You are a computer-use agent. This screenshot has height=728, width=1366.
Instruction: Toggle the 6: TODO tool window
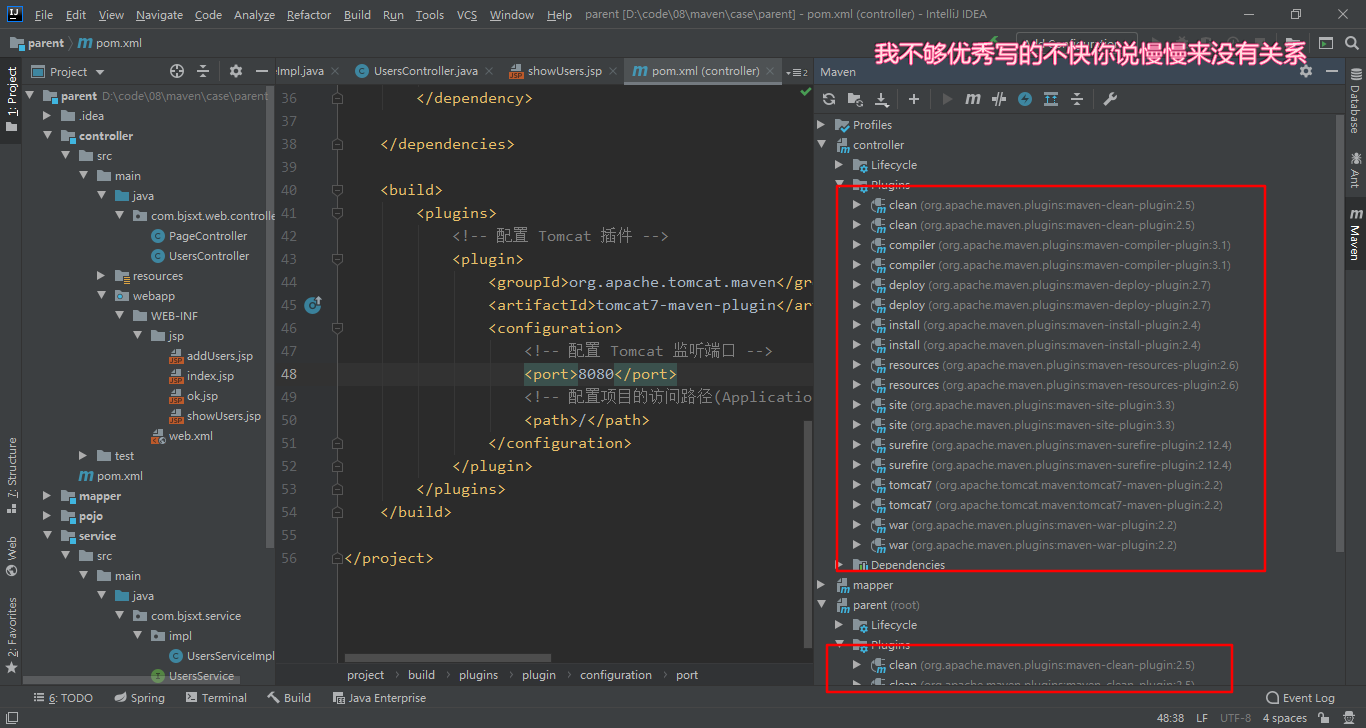[x=64, y=698]
